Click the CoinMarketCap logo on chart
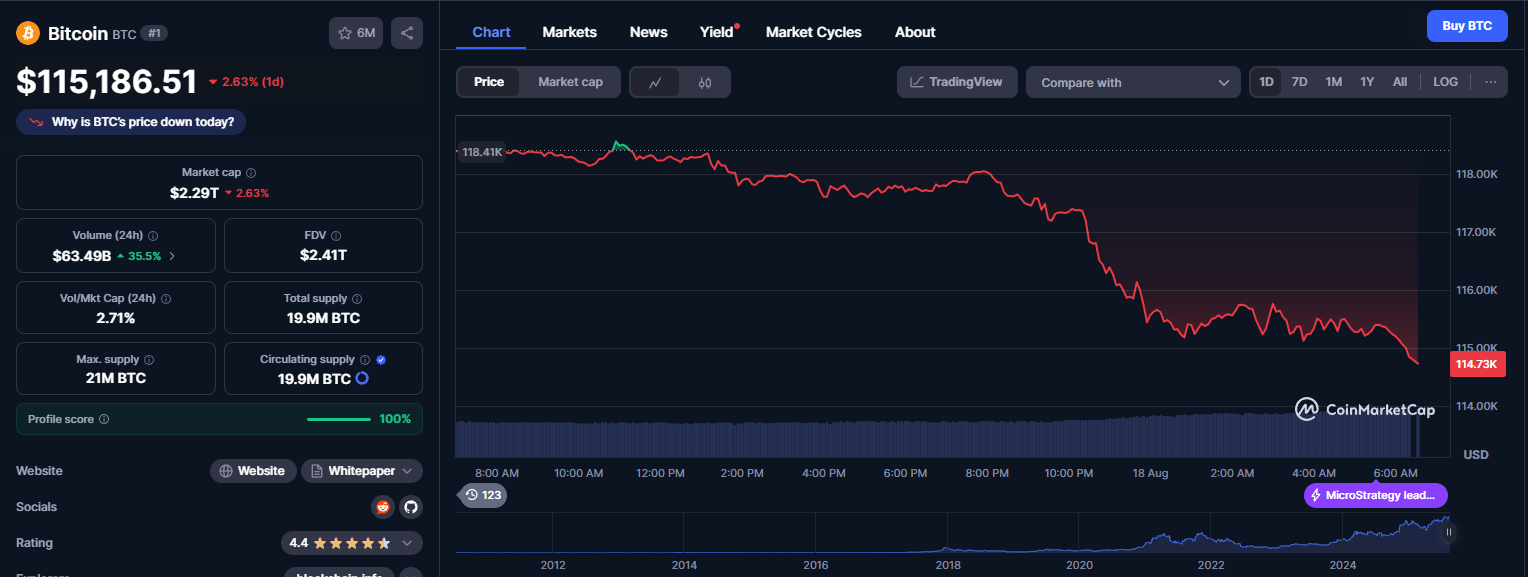1528x577 pixels. pyautogui.click(x=1365, y=409)
